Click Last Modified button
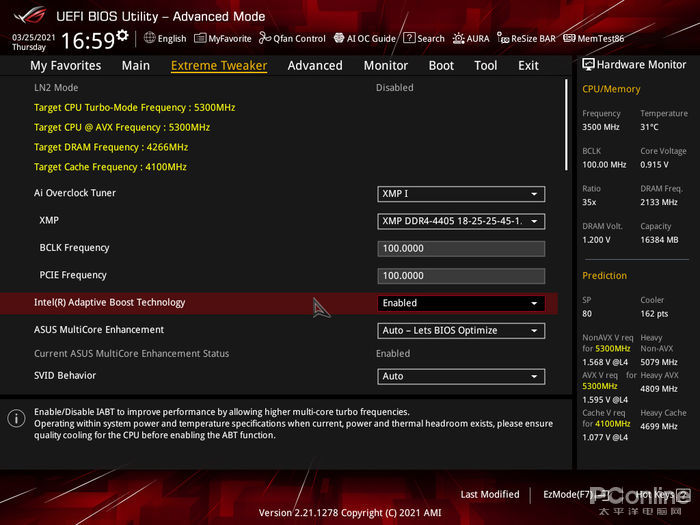The height and width of the screenshot is (525, 700). point(490,495)
